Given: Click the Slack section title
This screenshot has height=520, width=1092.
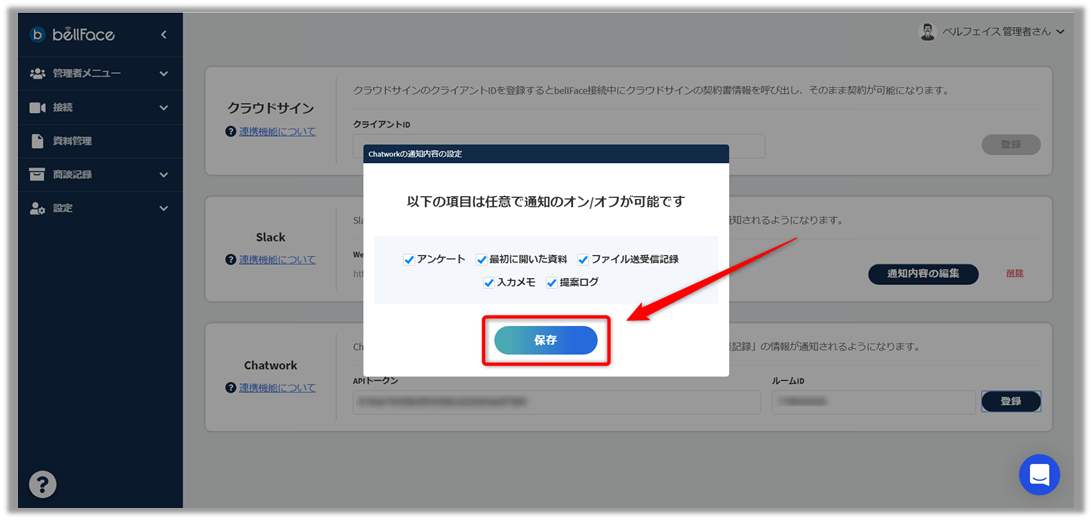Looking at the screenshot, I should (x=270, y=237).
